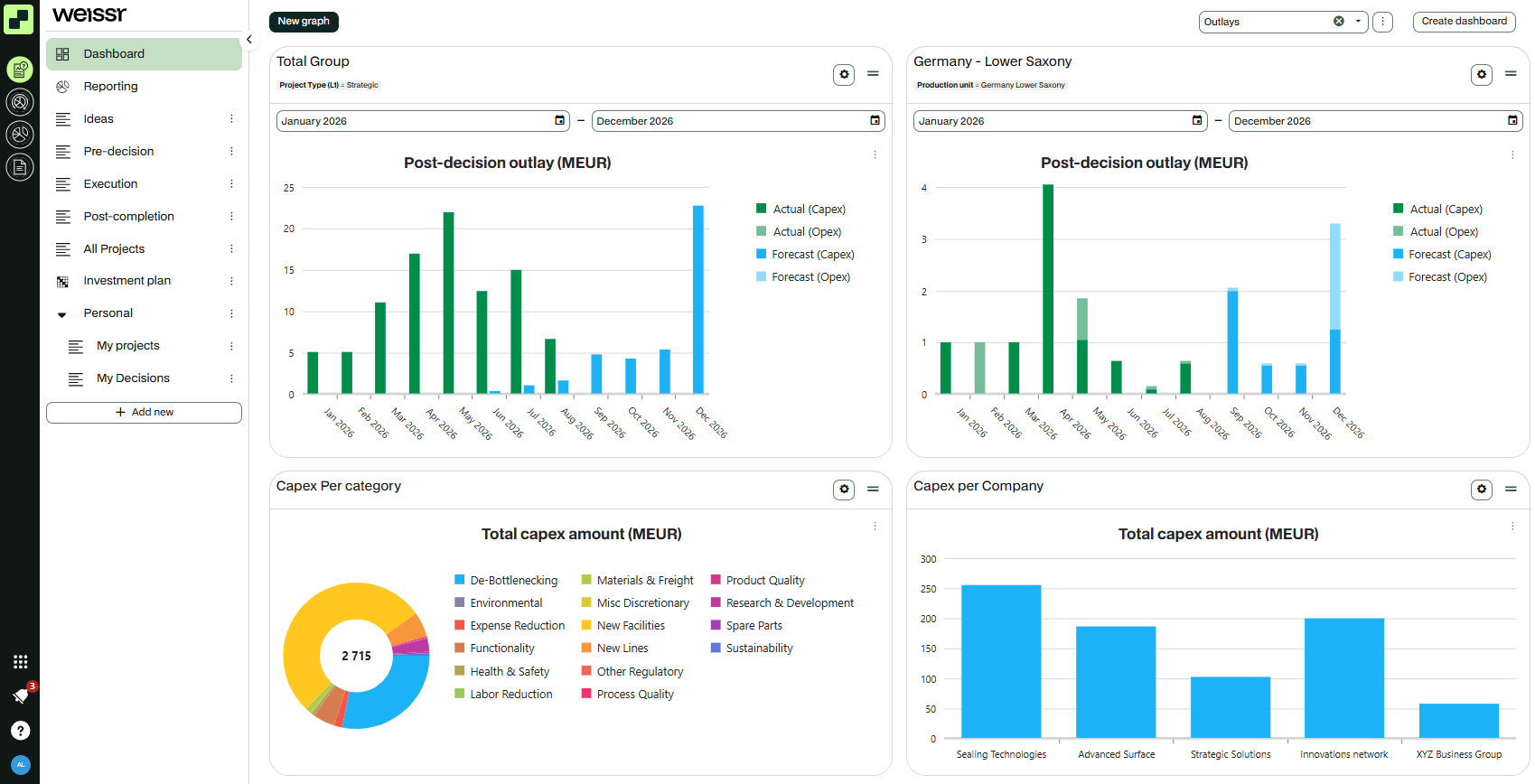Click the Create dashboard button
Viewport: 1535px width, 784px height.
pyautogui.click(x=1464, y=22)
